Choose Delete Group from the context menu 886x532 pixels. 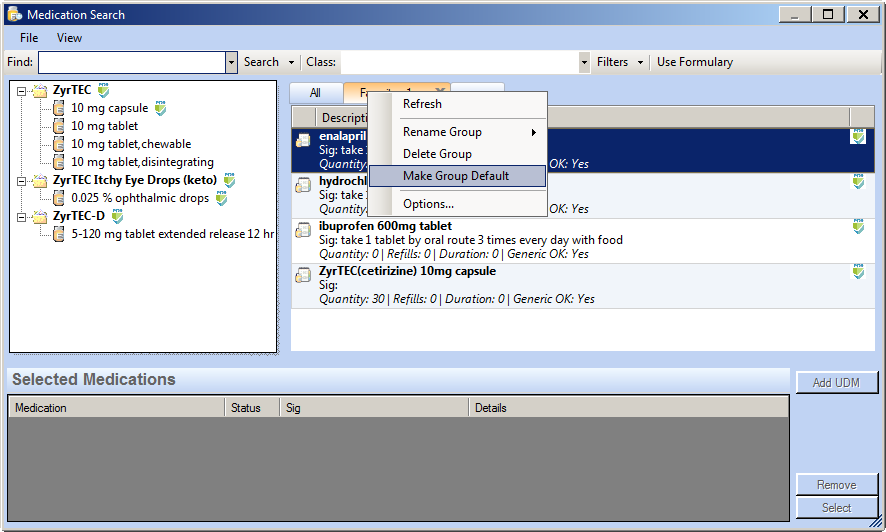tap(457, 154)
